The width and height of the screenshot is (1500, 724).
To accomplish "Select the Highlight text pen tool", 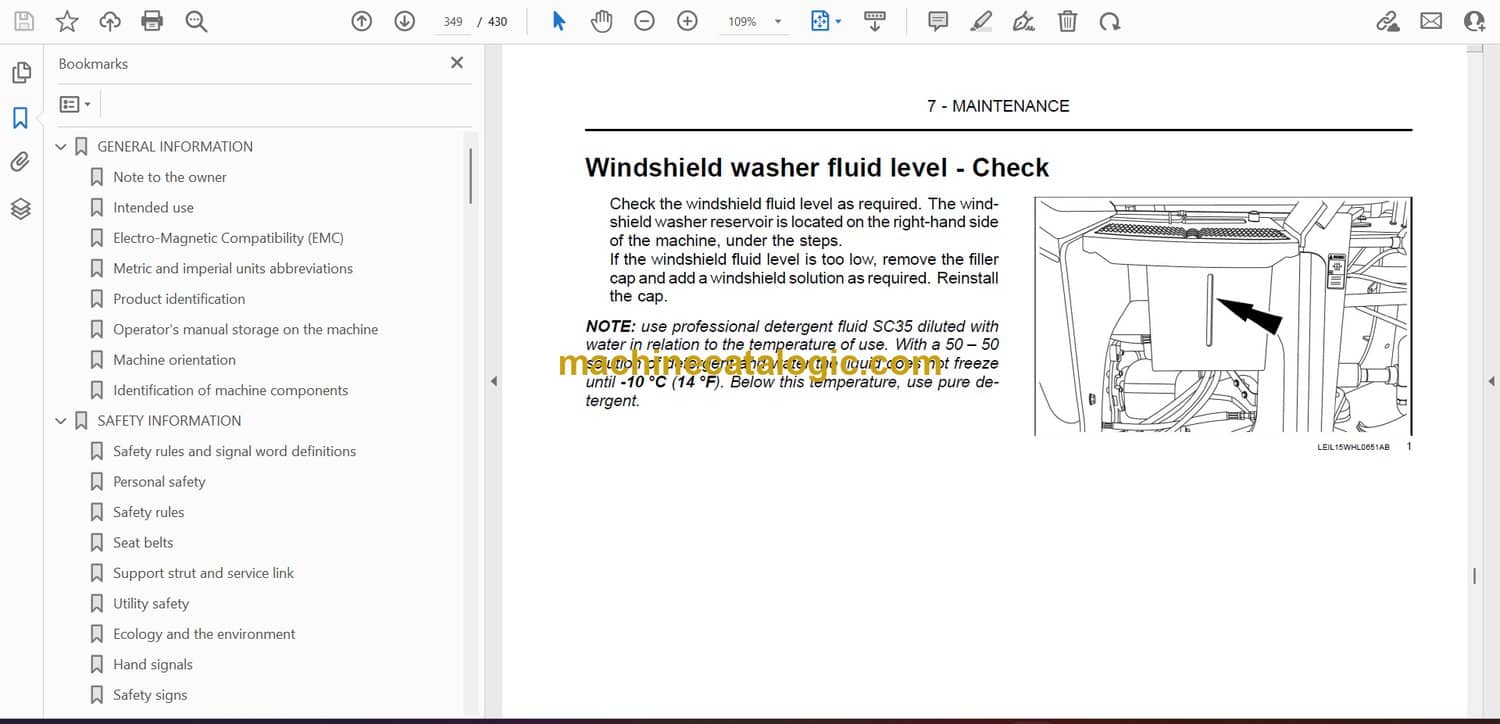I will [981, 21].
